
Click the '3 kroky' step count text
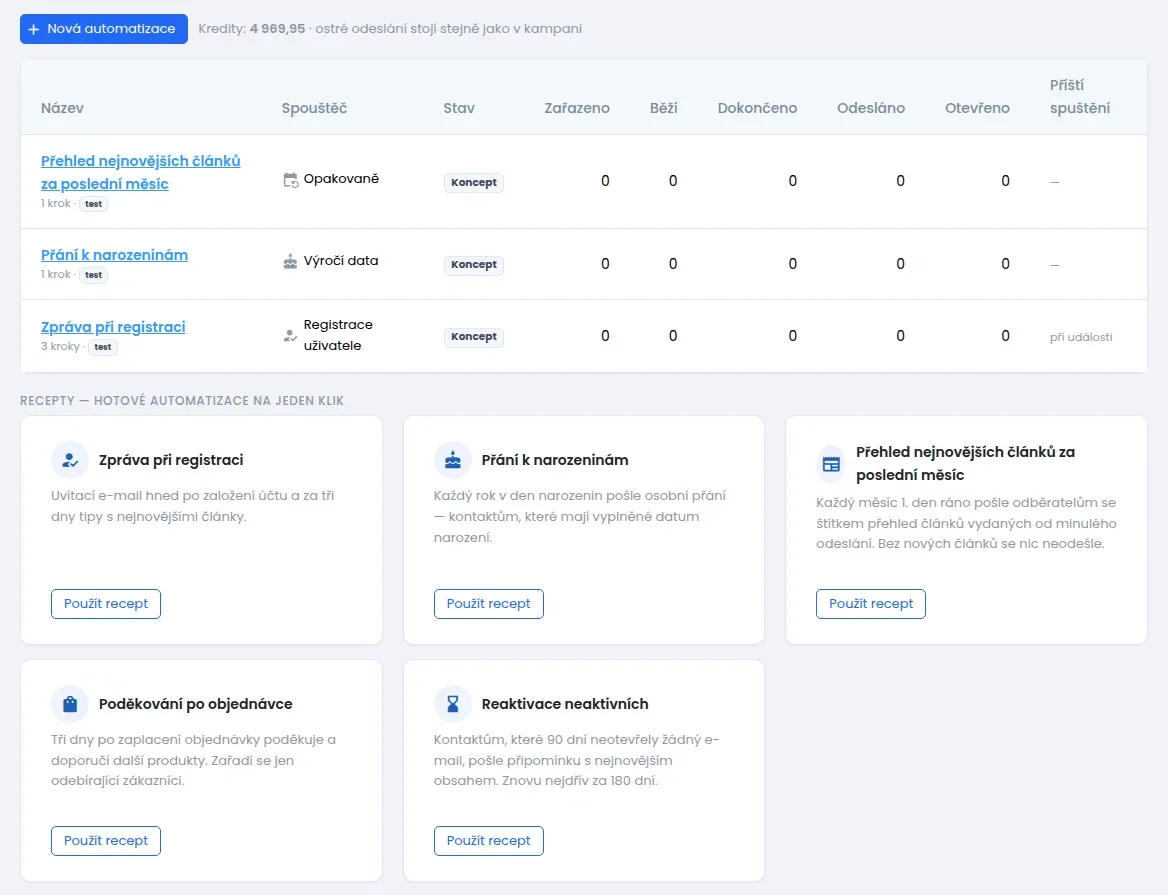click(x=60, y=346)
